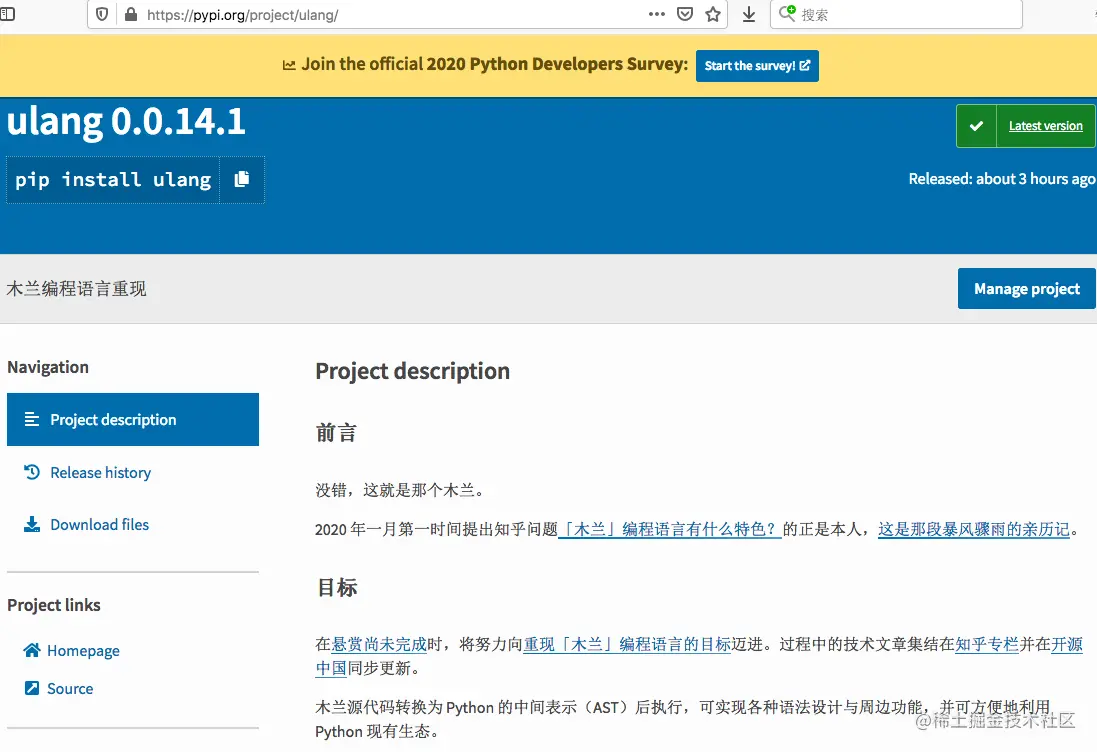The image size is (1097, 752).
Task: Visit the project Homepage link
Action: pos(83,651)
